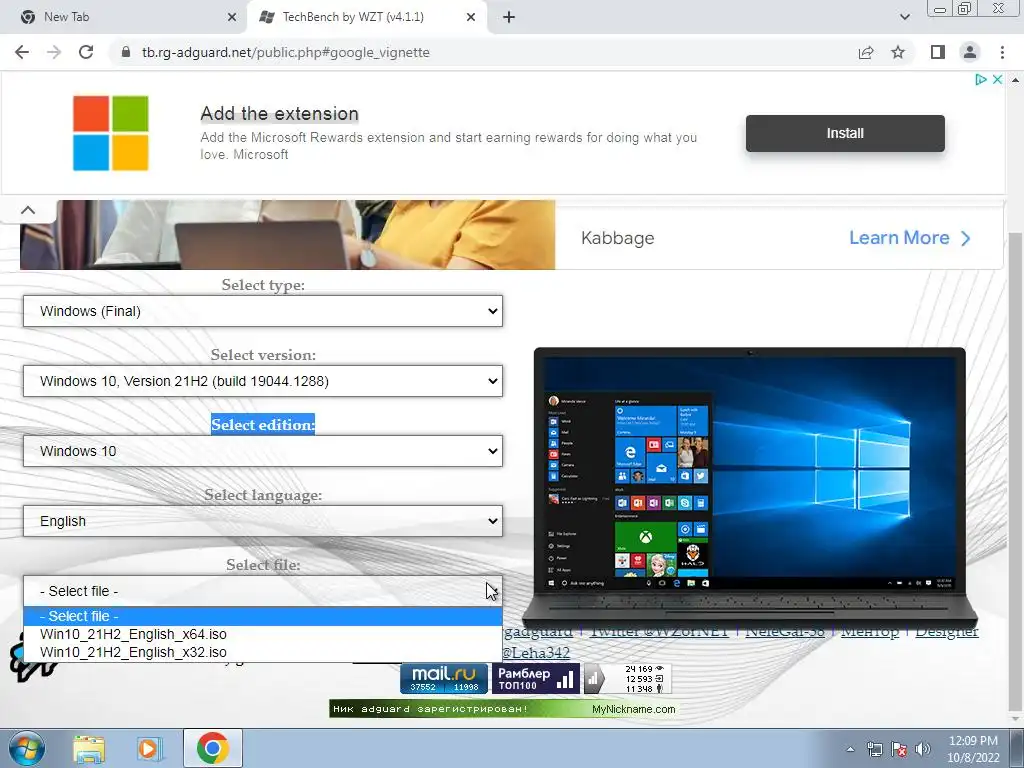The width and height of the screenshot is (1024, 768).
Task: Open the Select type dropdown
Action: coord(263,311)
